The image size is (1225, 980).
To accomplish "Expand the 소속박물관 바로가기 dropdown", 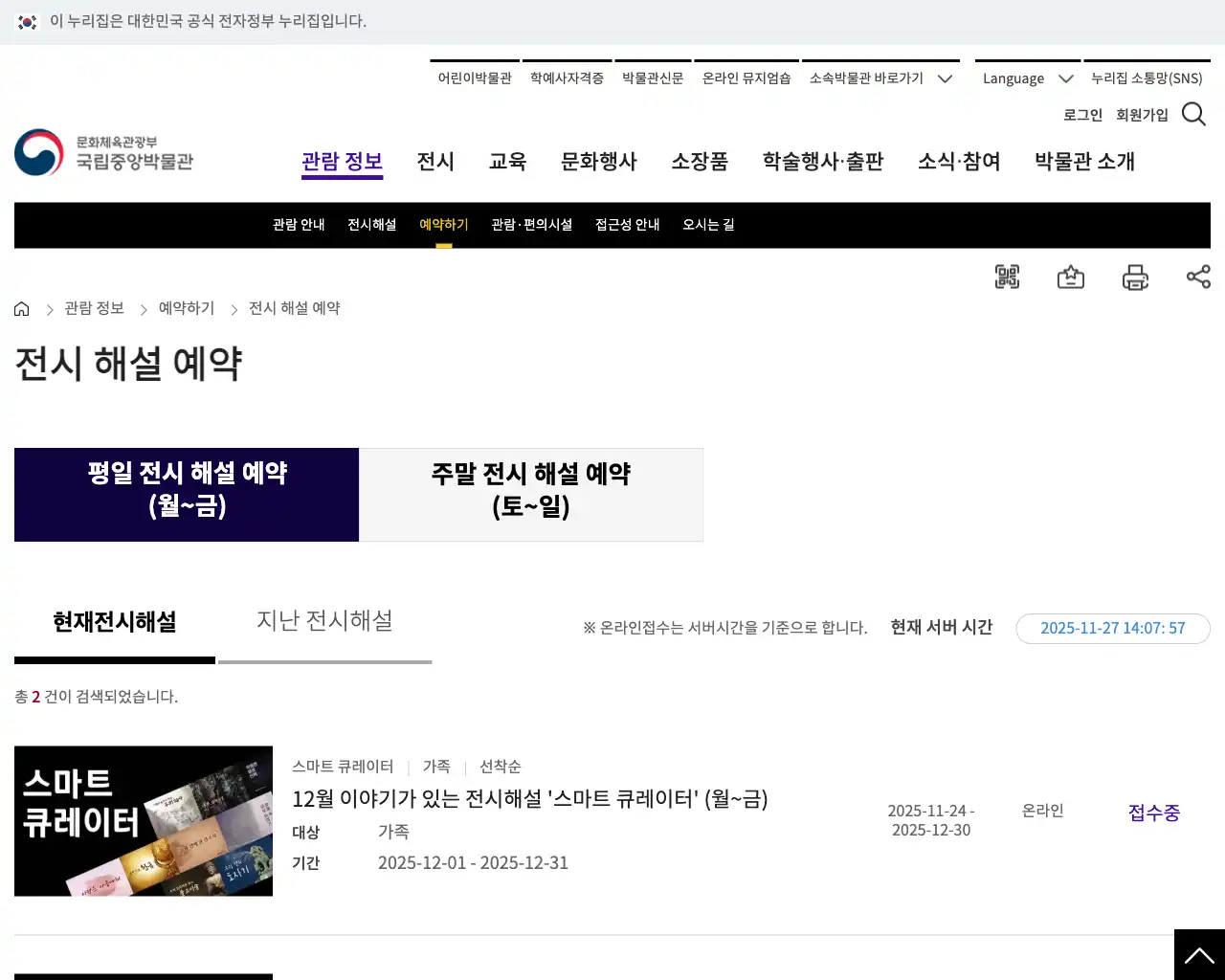I will (880, 78).
